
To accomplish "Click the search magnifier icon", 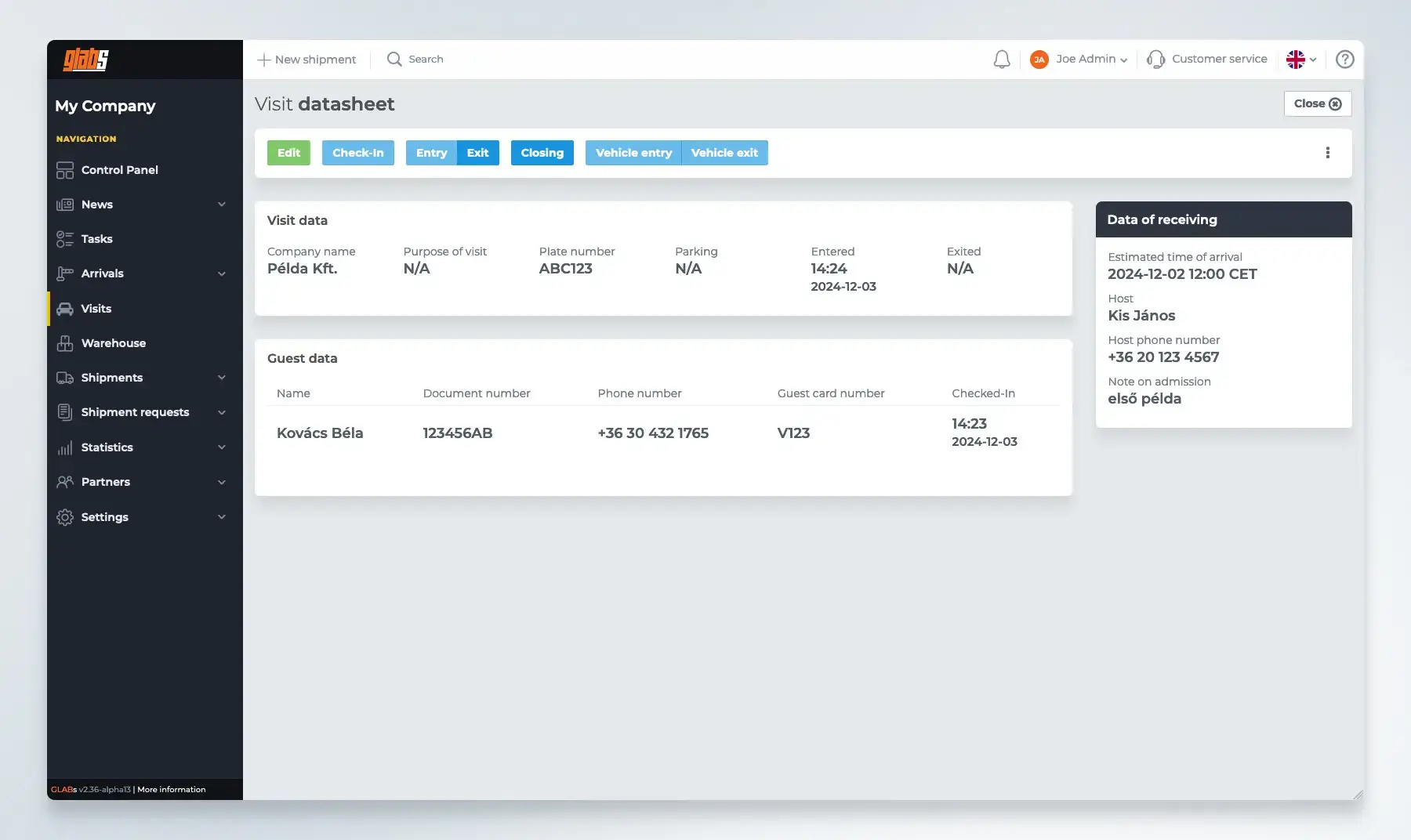I will click(394, 60).
